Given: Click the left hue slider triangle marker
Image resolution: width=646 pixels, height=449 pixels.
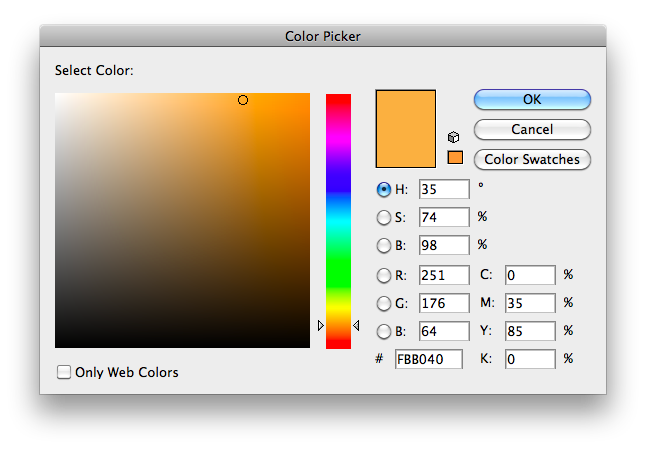Looking at the screenshot, I should 321,325.
